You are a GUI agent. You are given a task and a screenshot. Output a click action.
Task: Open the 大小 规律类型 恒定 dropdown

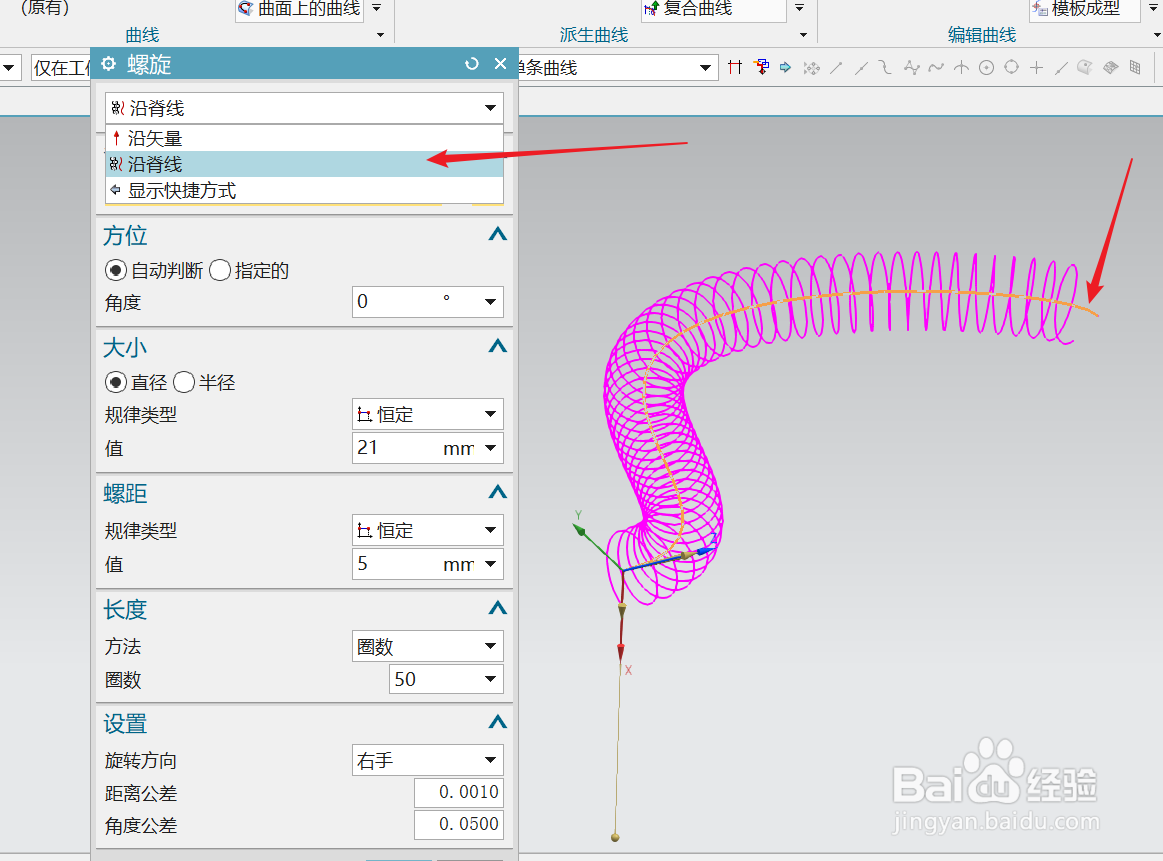[x=428, y=415]
